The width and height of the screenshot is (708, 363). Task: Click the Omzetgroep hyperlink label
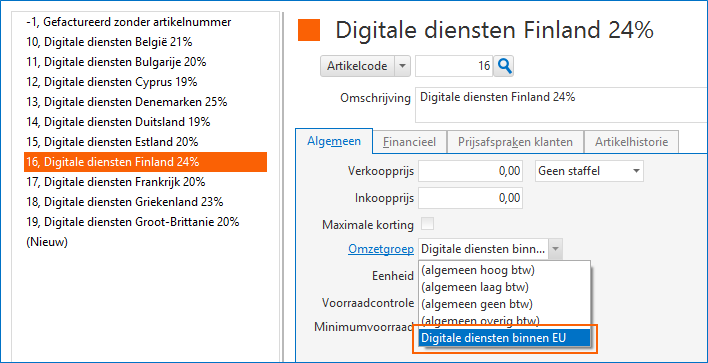click(381, 249)
